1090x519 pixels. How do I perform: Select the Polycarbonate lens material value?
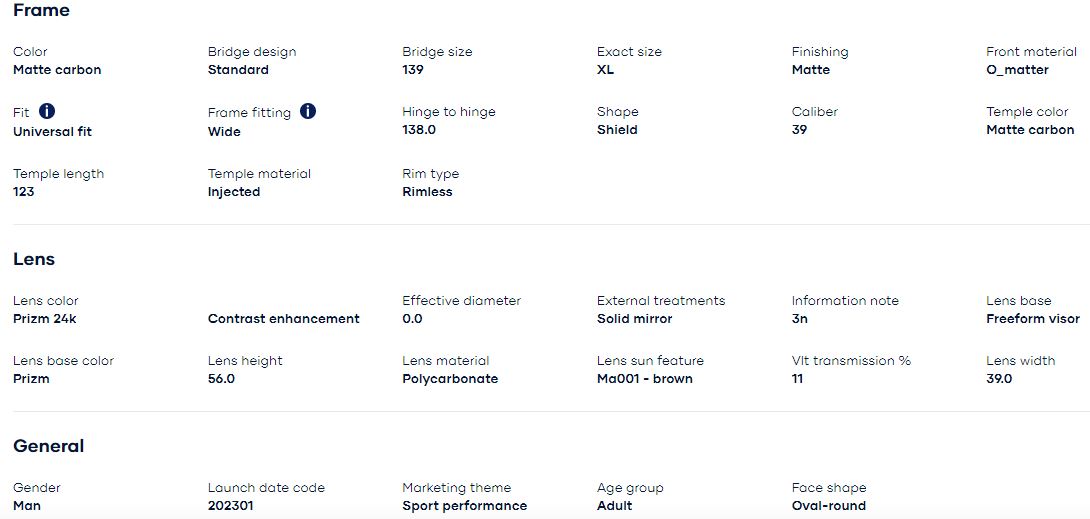450,379
